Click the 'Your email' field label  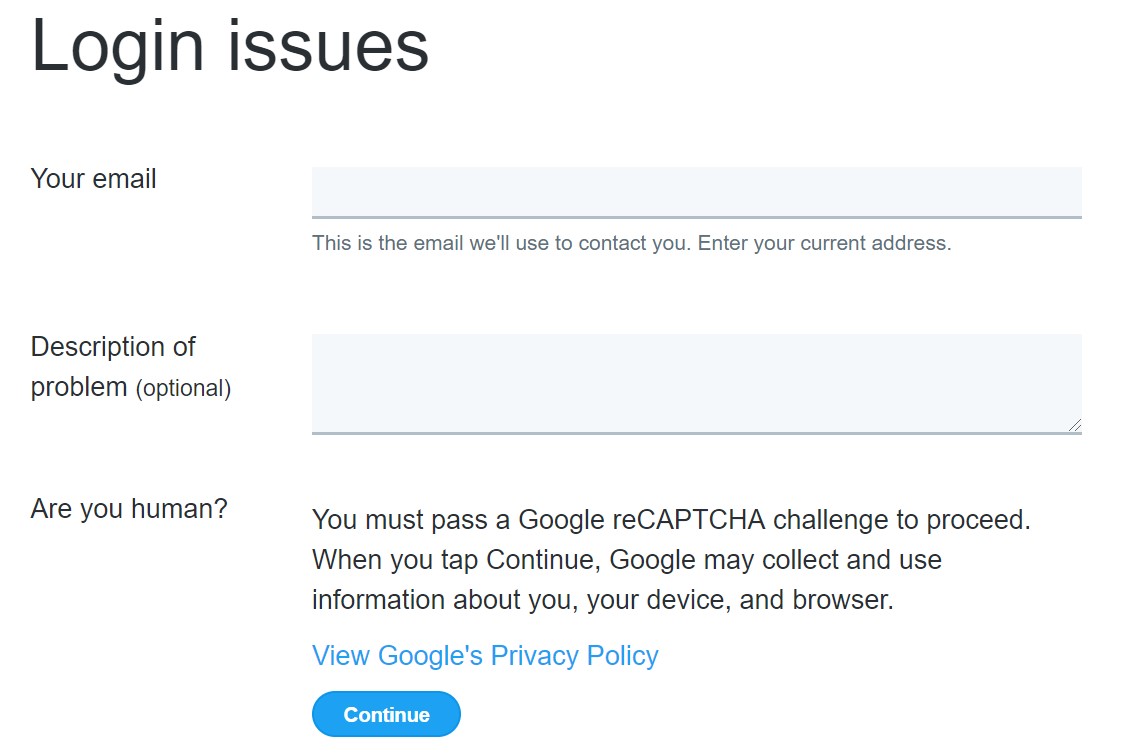point(93,179)
